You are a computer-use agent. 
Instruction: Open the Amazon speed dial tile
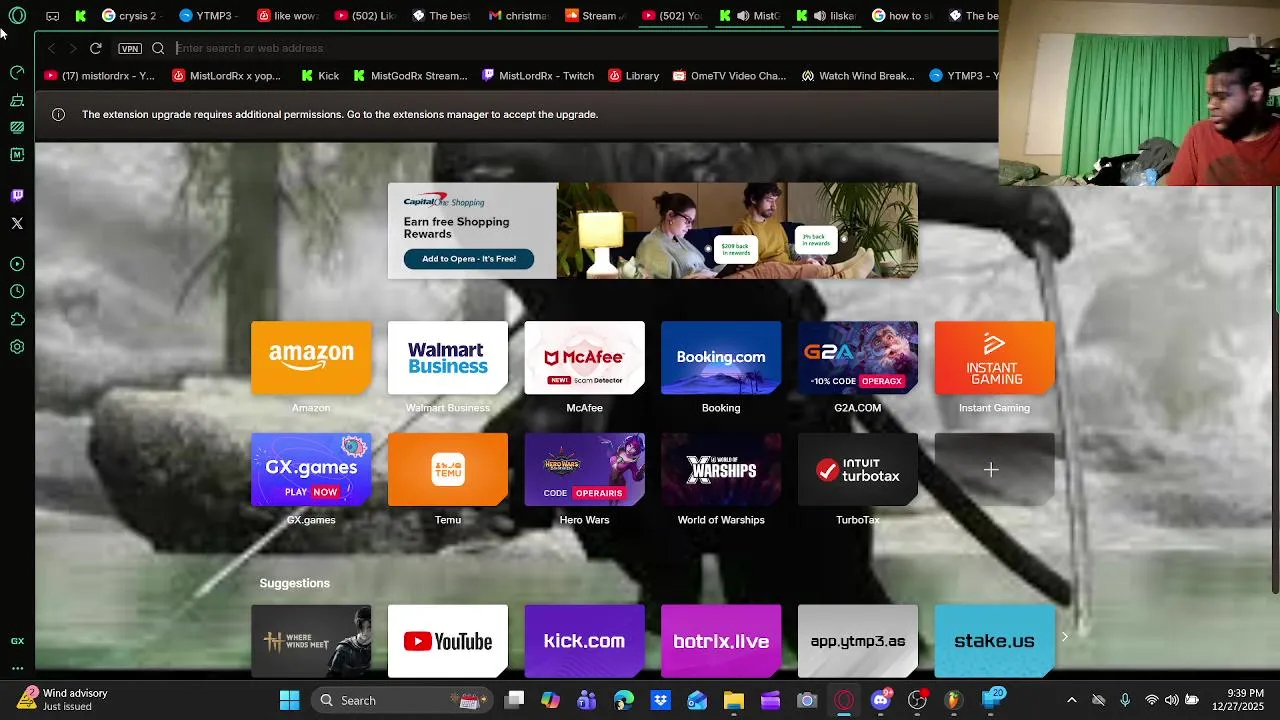tap(311, 357)
